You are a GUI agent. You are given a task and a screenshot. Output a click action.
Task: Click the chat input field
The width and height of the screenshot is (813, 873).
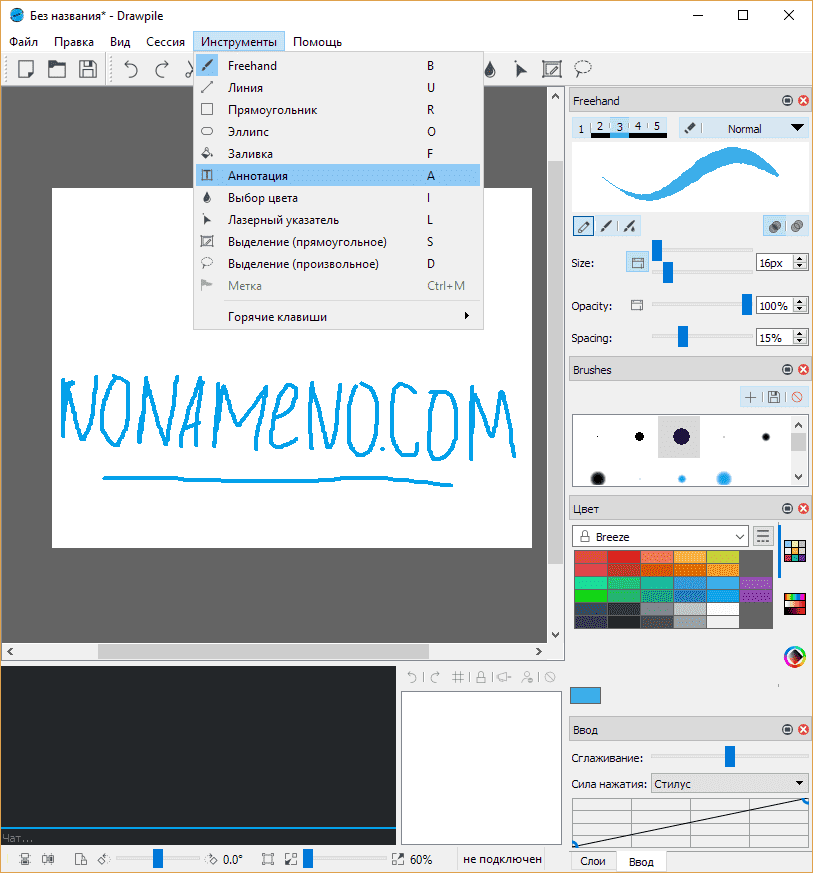198,838
